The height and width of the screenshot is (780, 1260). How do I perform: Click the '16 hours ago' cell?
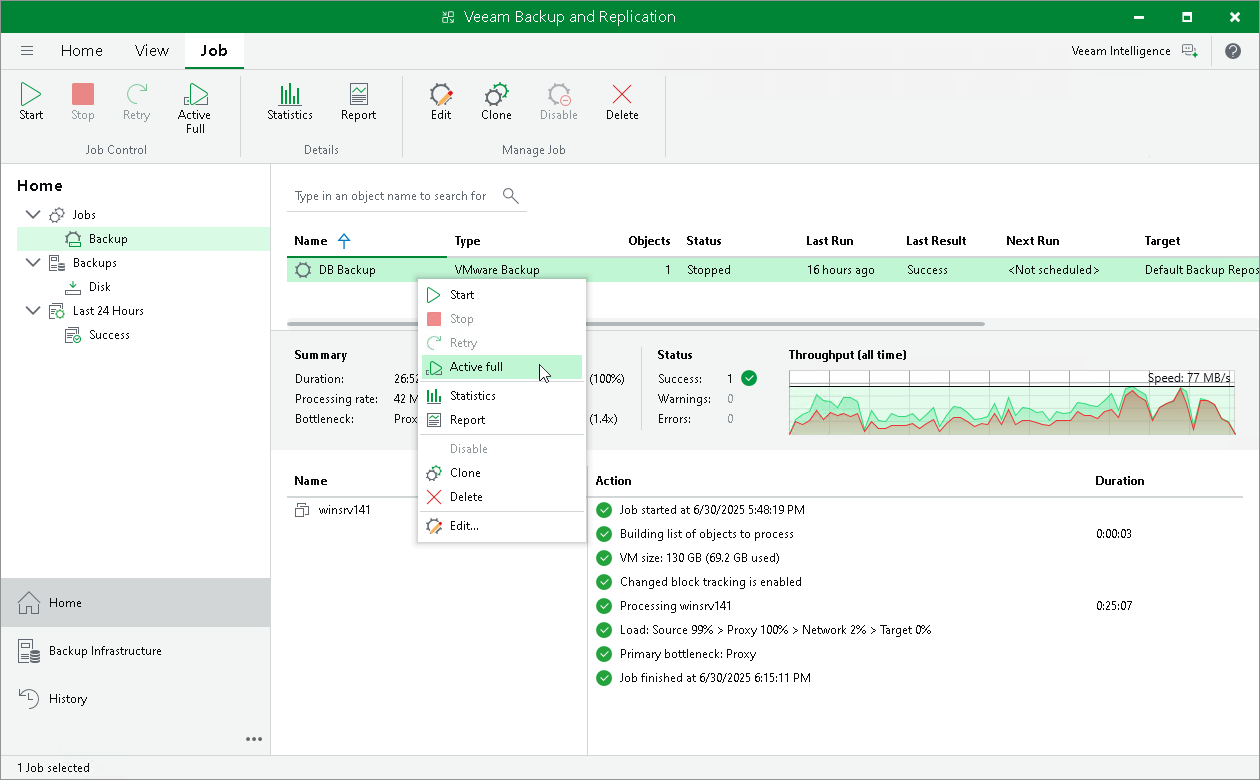[x=840, y=270]
